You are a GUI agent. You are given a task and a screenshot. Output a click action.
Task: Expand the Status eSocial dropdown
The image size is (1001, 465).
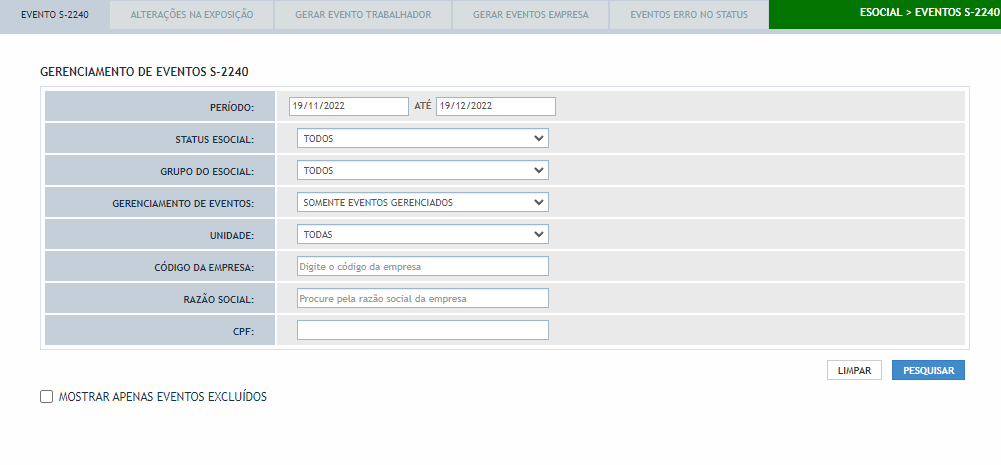(x=423, y=138)
